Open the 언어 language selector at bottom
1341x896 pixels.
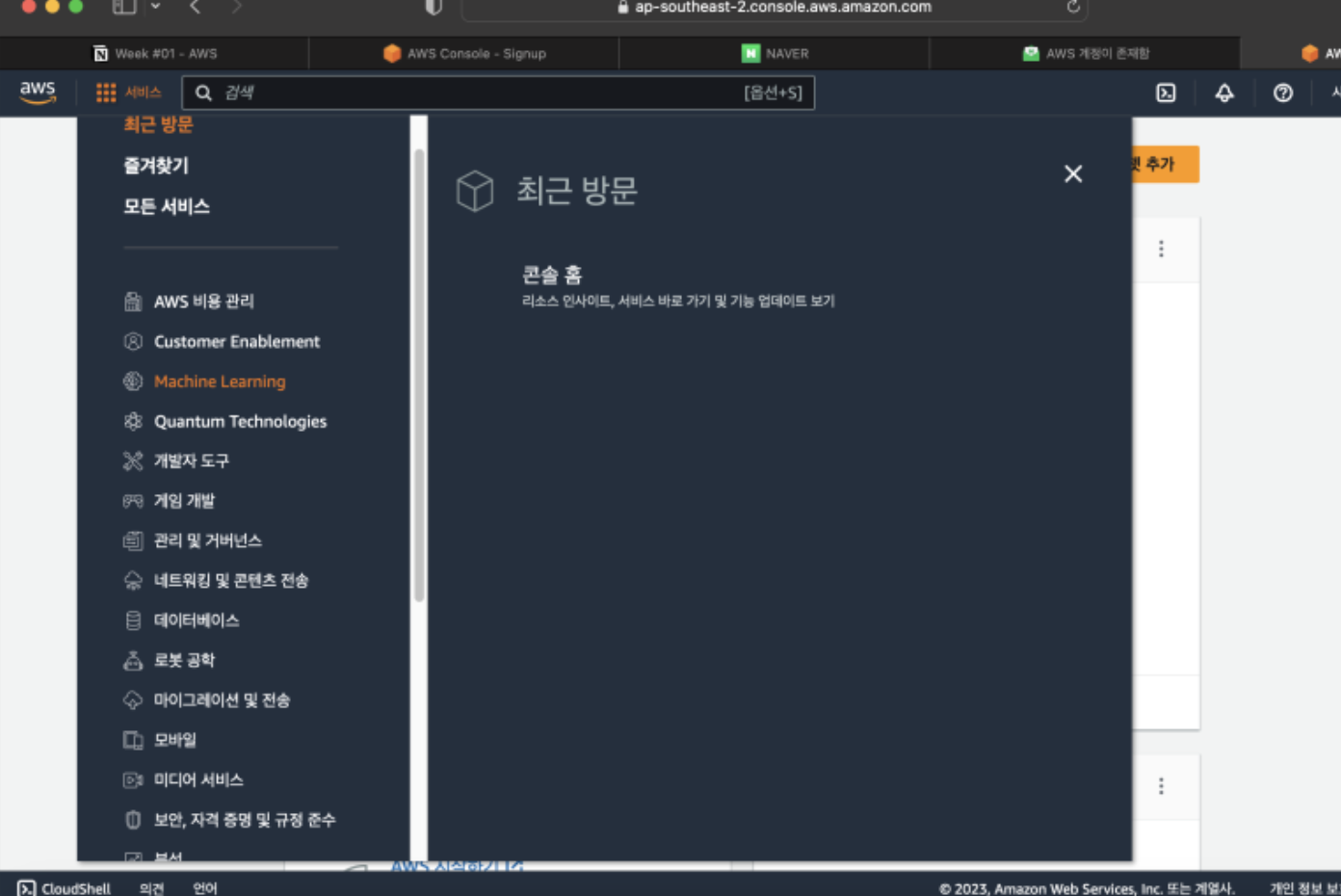point(203,888)
